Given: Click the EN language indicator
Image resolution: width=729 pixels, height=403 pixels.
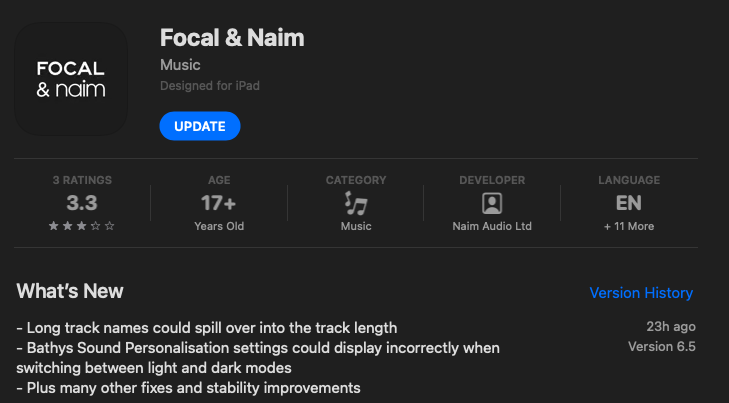Looking at the screenshot, I should [629, 204].
